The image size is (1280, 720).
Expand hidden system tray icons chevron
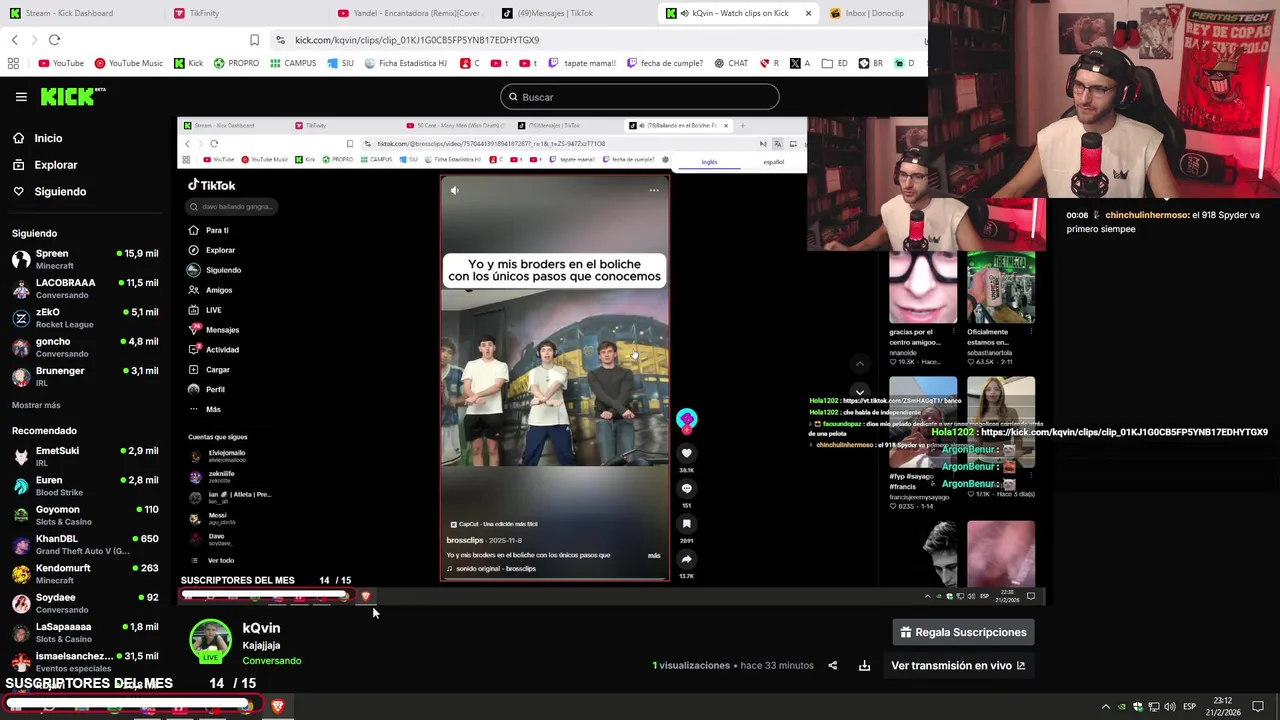pyautogui.click(x=1105, y=707)
